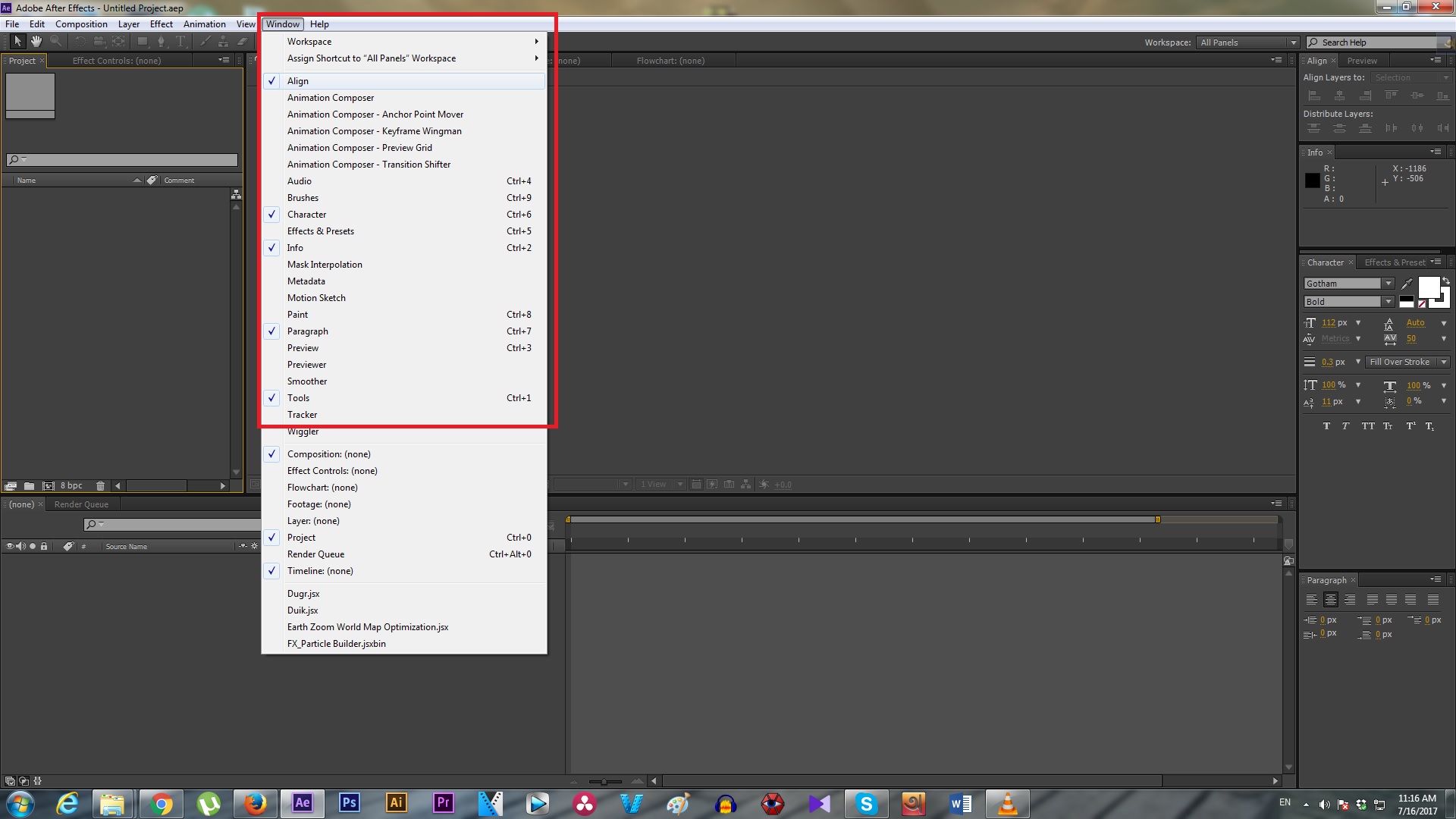Click the Premiere Pro taskbar icon
This screenshot has height=819, width=1456.
443,803
